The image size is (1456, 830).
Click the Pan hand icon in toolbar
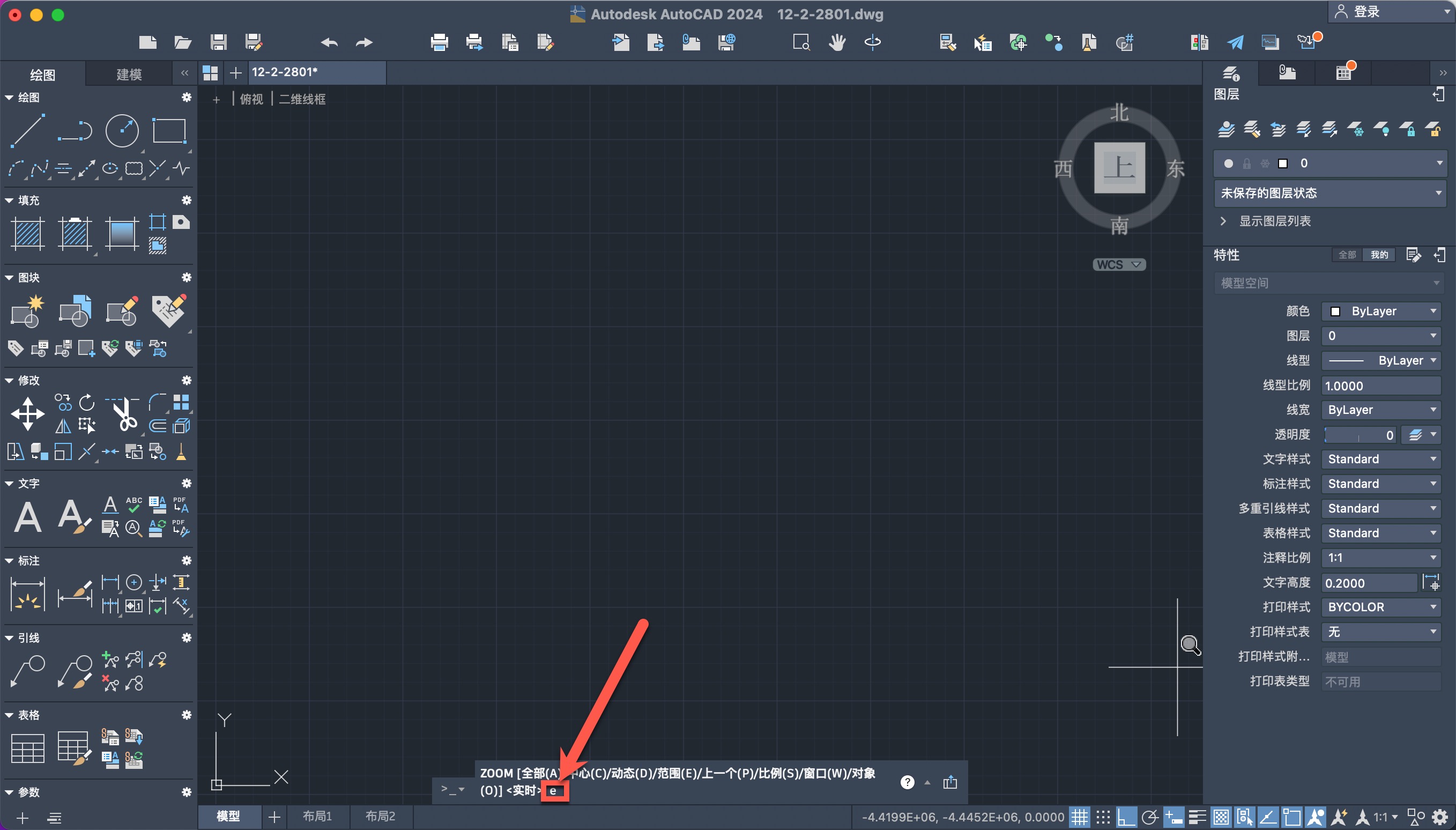(837, 42)
